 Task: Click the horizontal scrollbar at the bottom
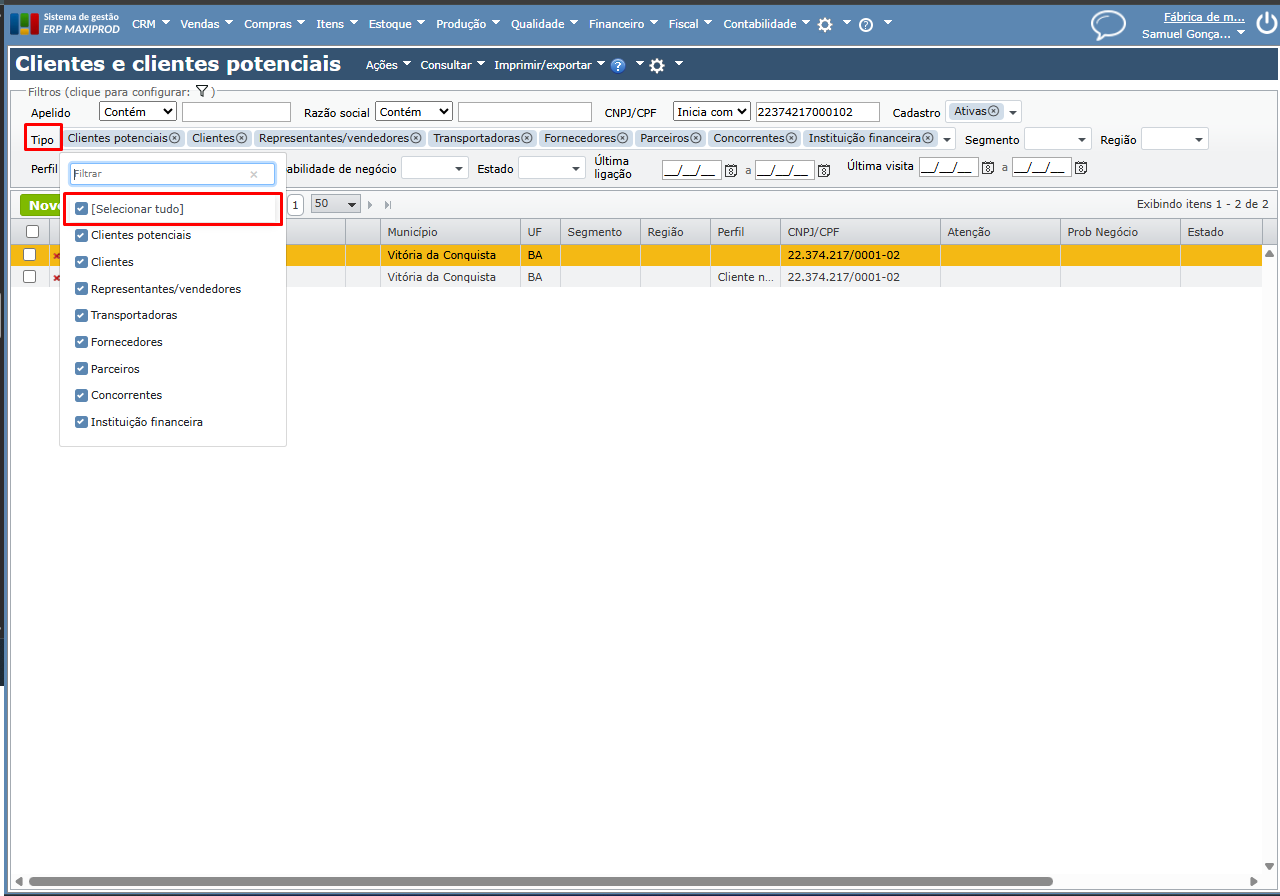[x=540, y=882]
